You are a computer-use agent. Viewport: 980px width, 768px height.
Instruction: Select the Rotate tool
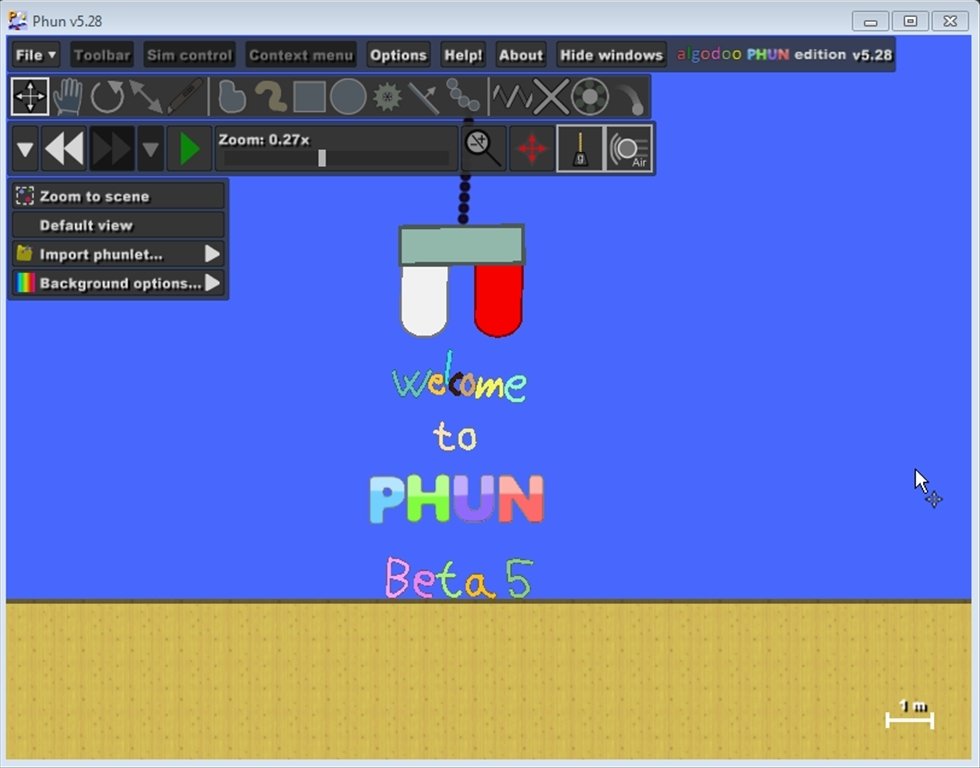click(107, 96)
